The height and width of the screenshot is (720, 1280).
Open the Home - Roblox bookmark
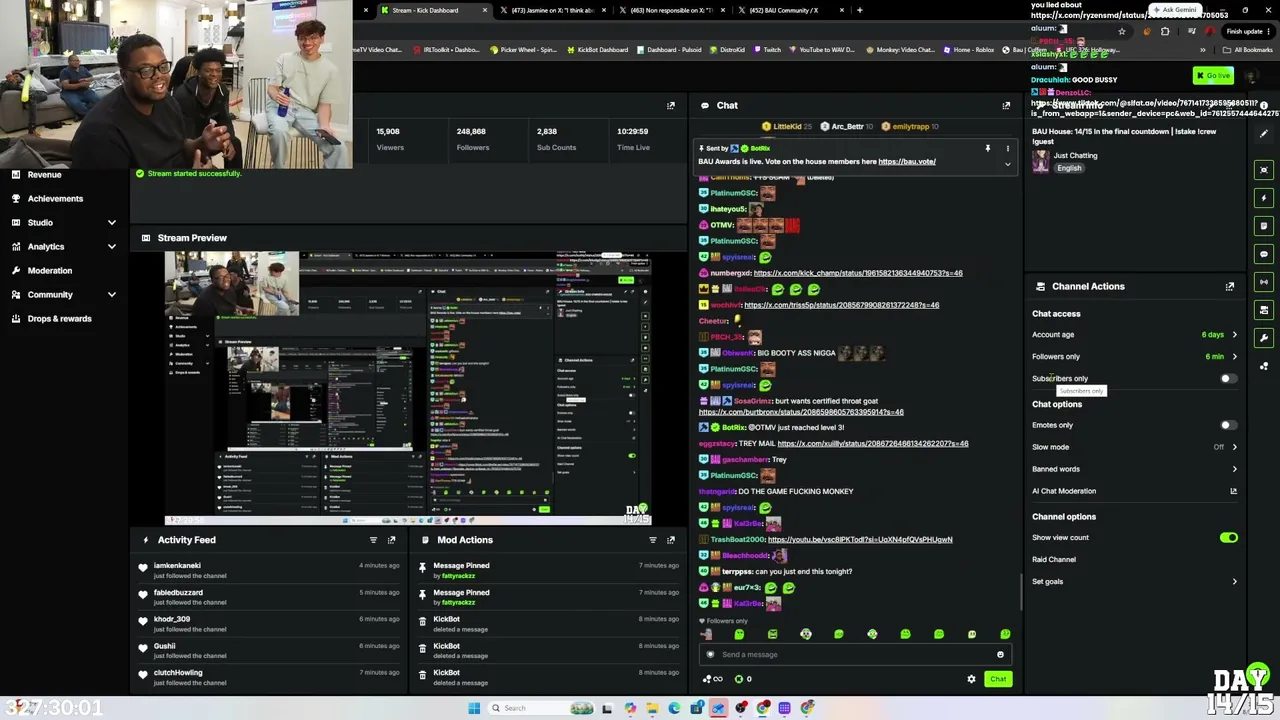pos(969,50)
